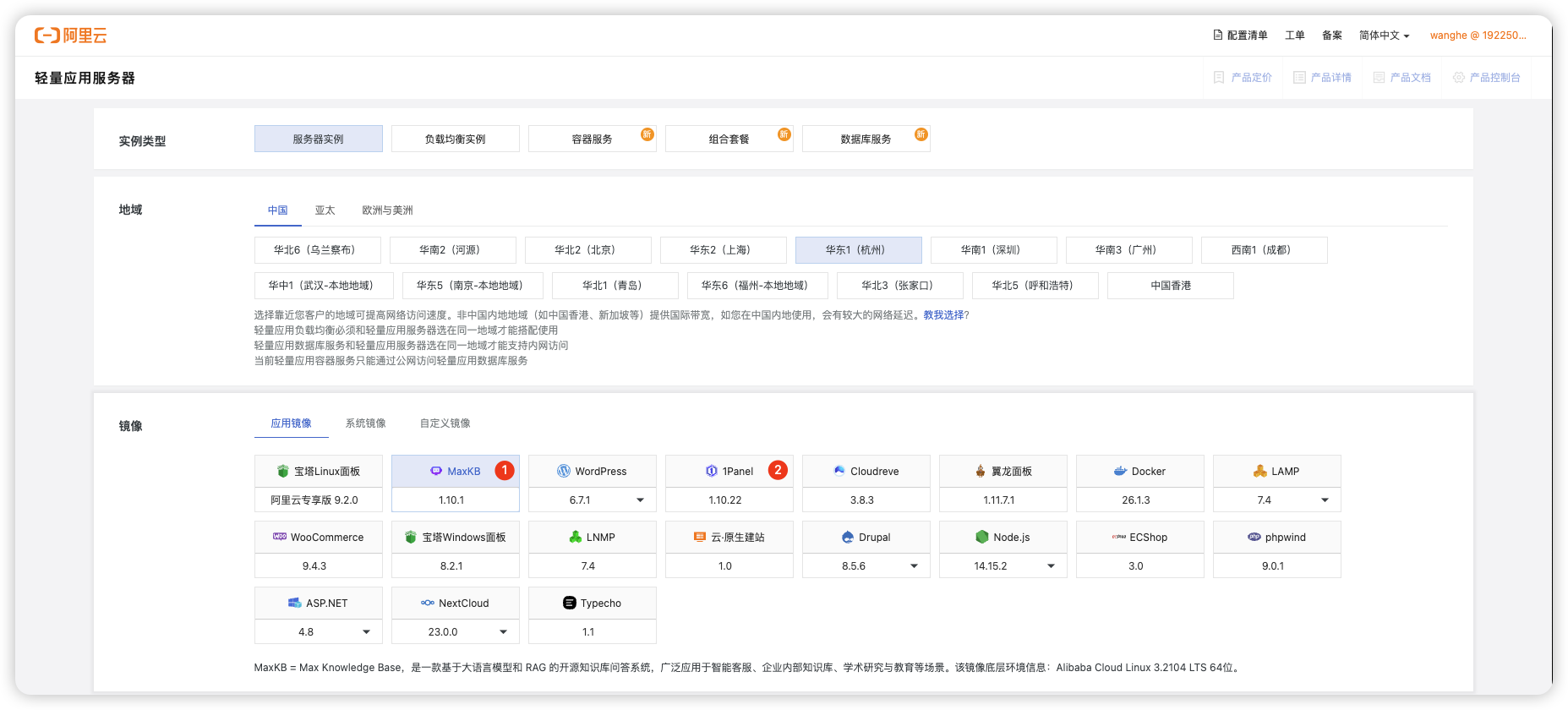Image resolution: width=1568 pixels, height=710 pixels.
Task: Click the 产品详情 icon
Action: click(x=1299, y=78)
